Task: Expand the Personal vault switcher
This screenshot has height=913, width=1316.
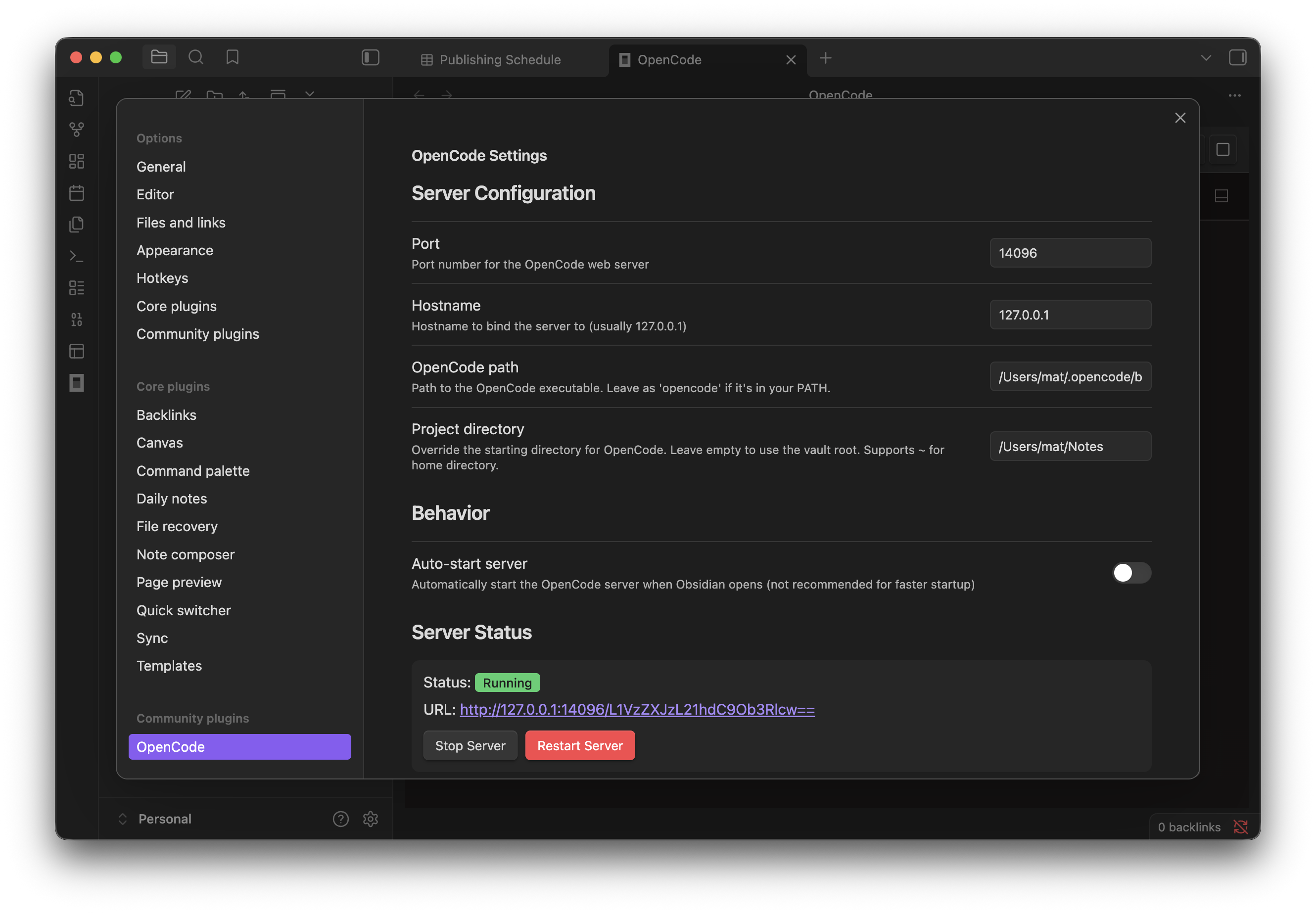Action: (x=155, y=819)
